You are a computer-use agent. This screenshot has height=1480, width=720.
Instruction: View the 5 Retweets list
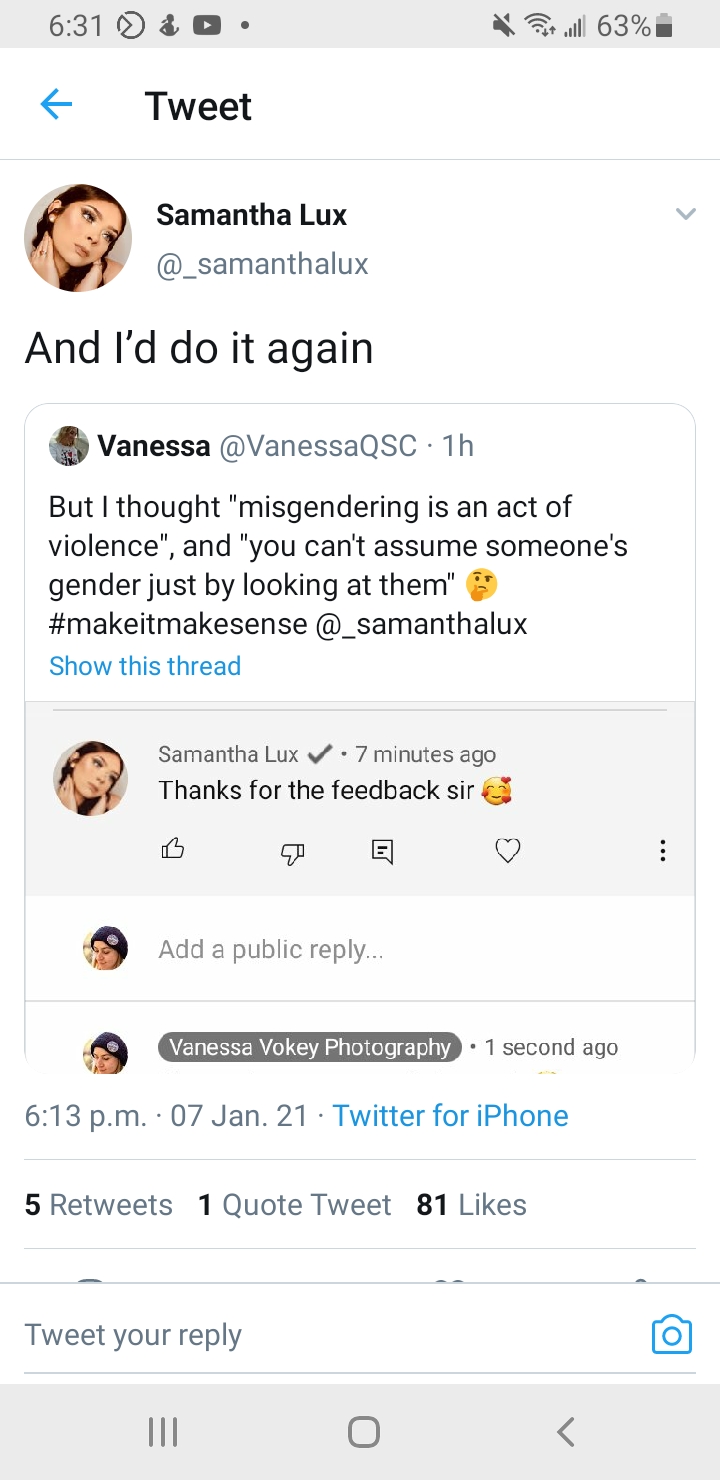[x=98, y=1205]
